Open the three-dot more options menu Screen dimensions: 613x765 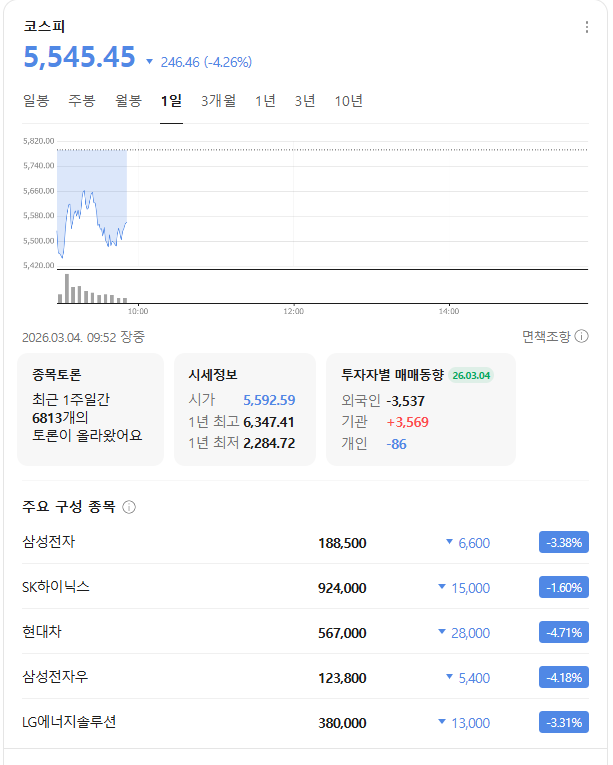[587, 27]
